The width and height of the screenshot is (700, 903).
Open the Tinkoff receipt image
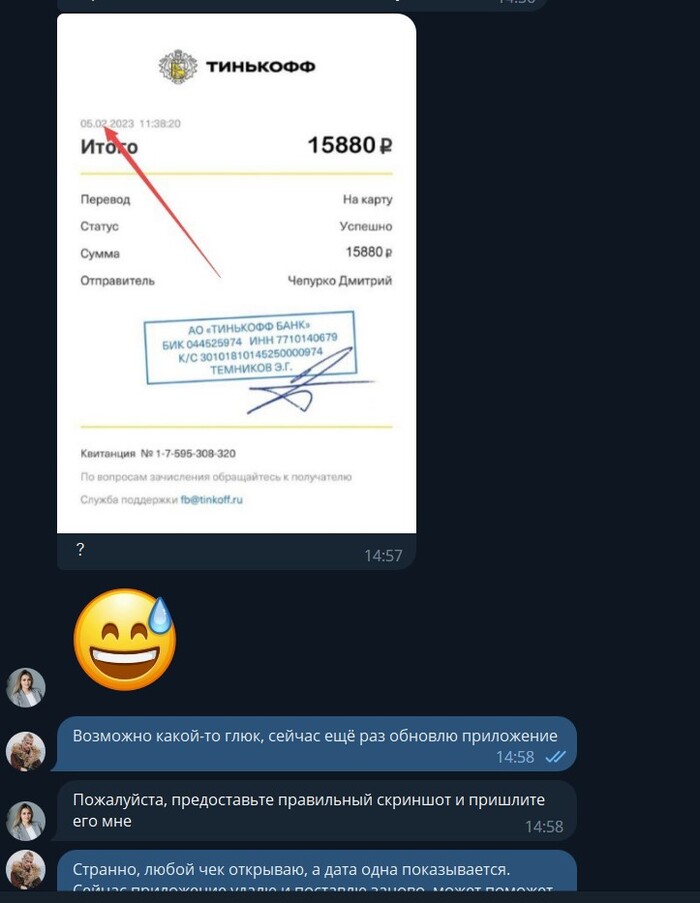tap(237, 273)
